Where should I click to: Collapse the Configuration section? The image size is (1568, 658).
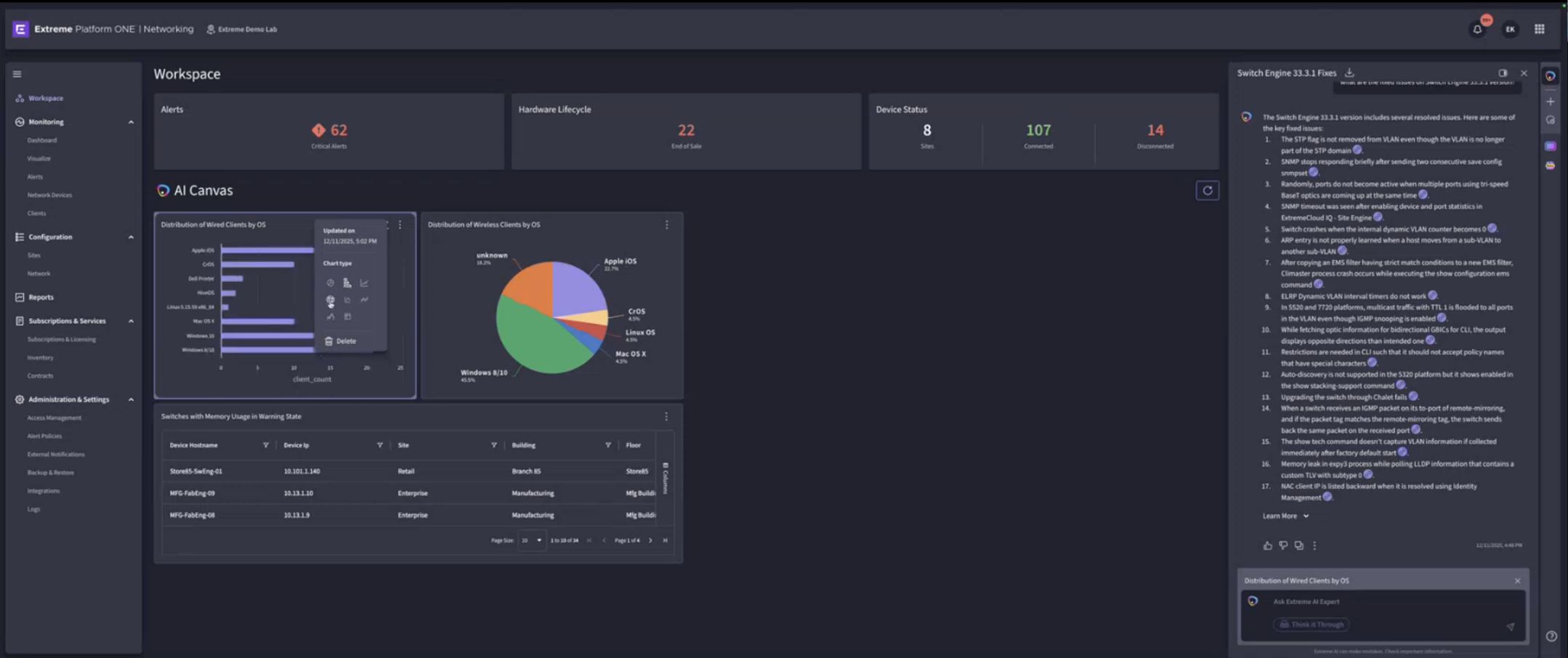pyautogui.click(x=131, y=237)
